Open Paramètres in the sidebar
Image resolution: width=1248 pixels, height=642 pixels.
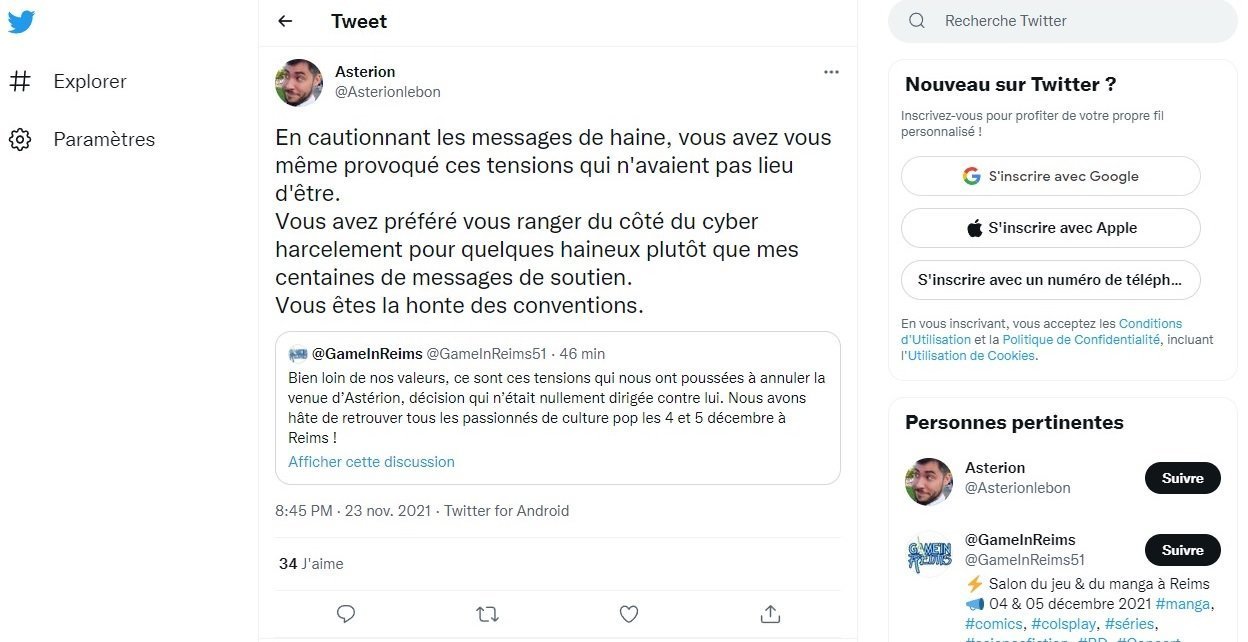[x=103, y=140]
